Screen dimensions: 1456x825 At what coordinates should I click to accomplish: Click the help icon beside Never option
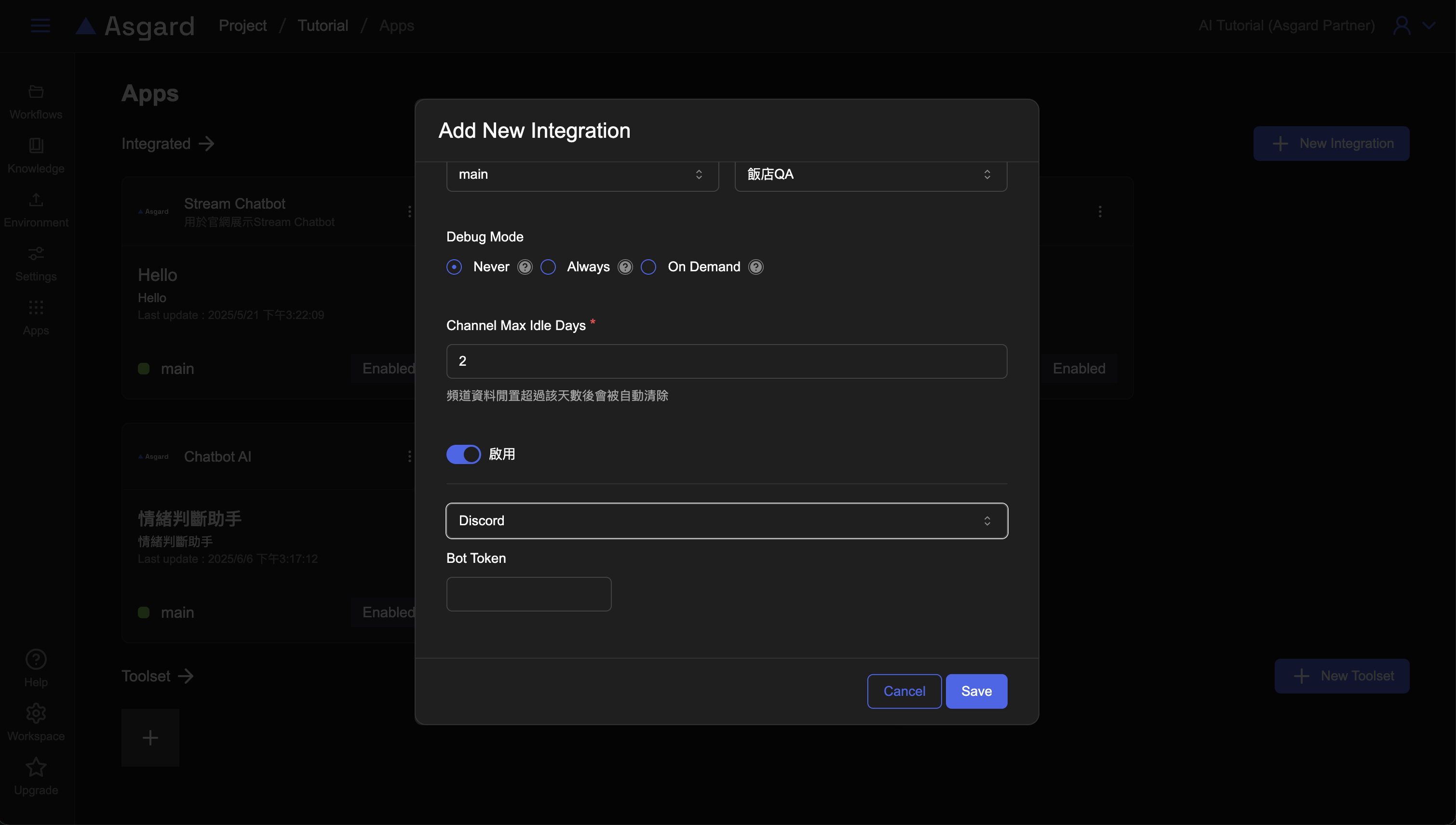coord(525,267)
